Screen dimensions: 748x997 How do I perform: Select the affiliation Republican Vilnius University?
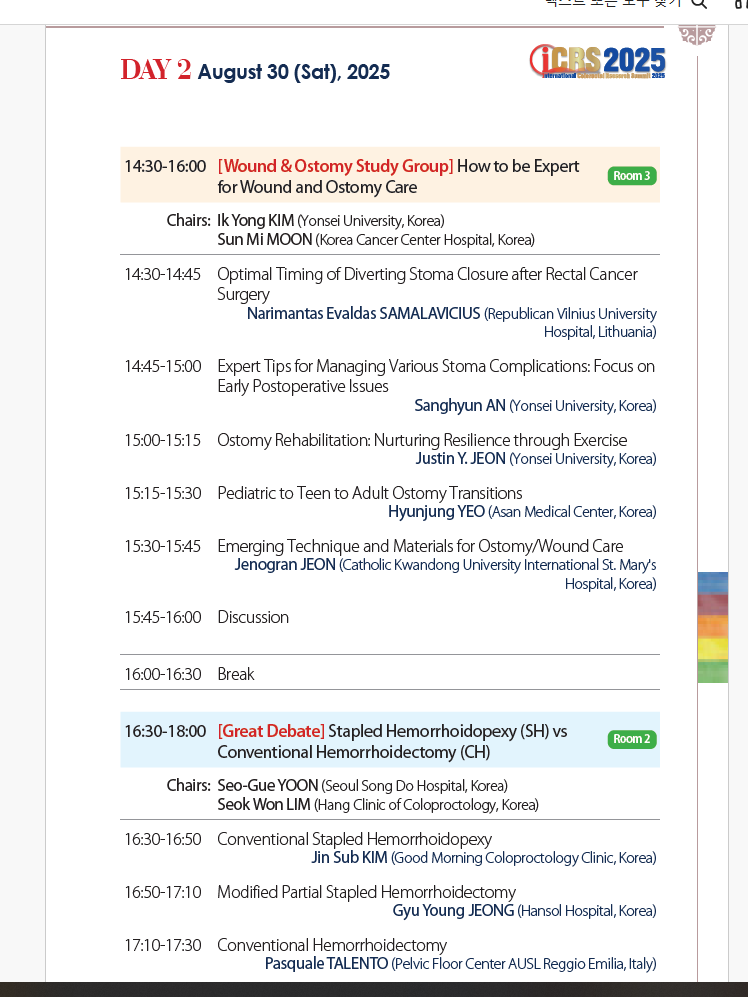(x=572, y=314)
